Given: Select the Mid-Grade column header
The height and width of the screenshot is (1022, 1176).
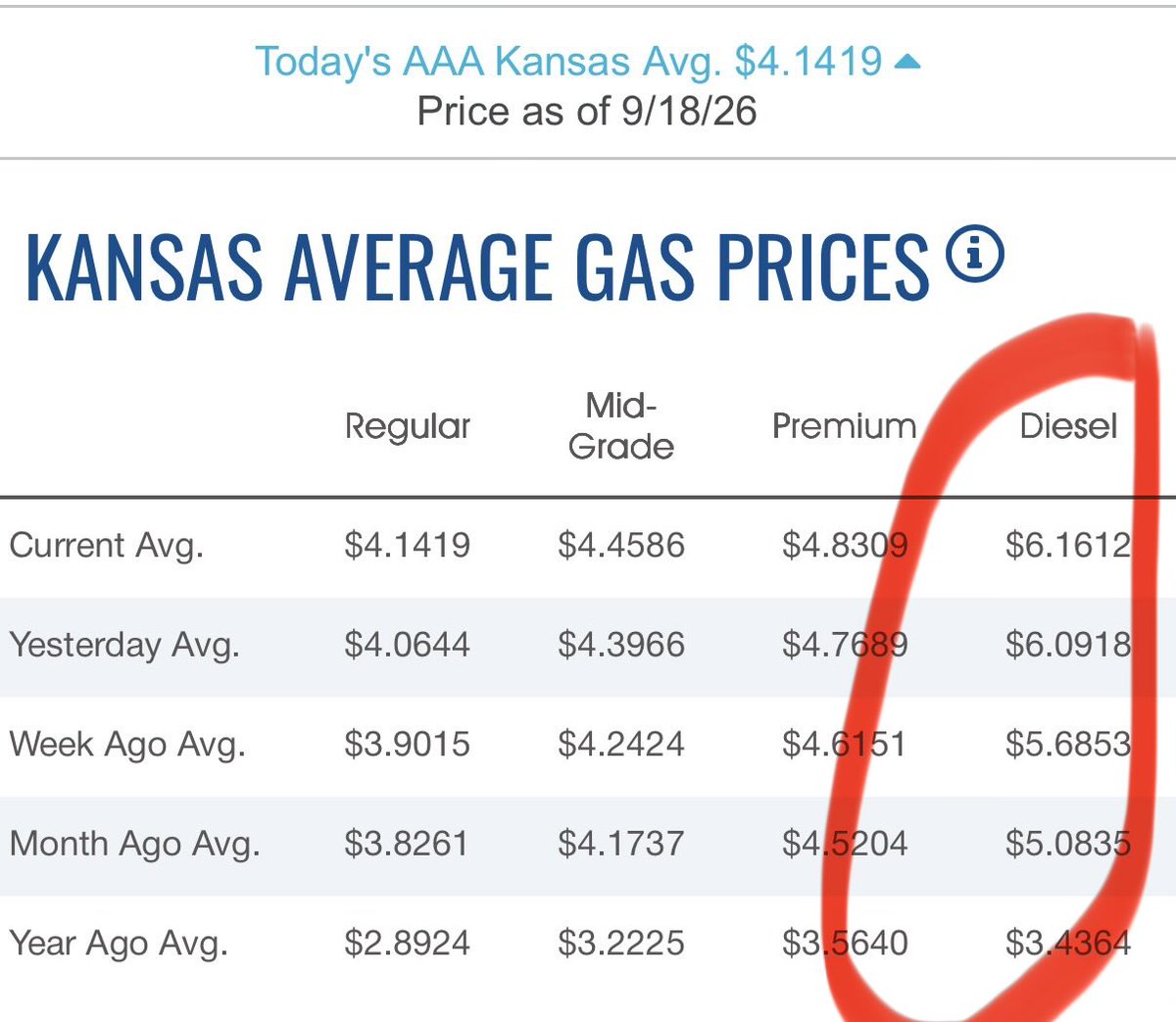Looking at the screenshot, I should point(621,426).
